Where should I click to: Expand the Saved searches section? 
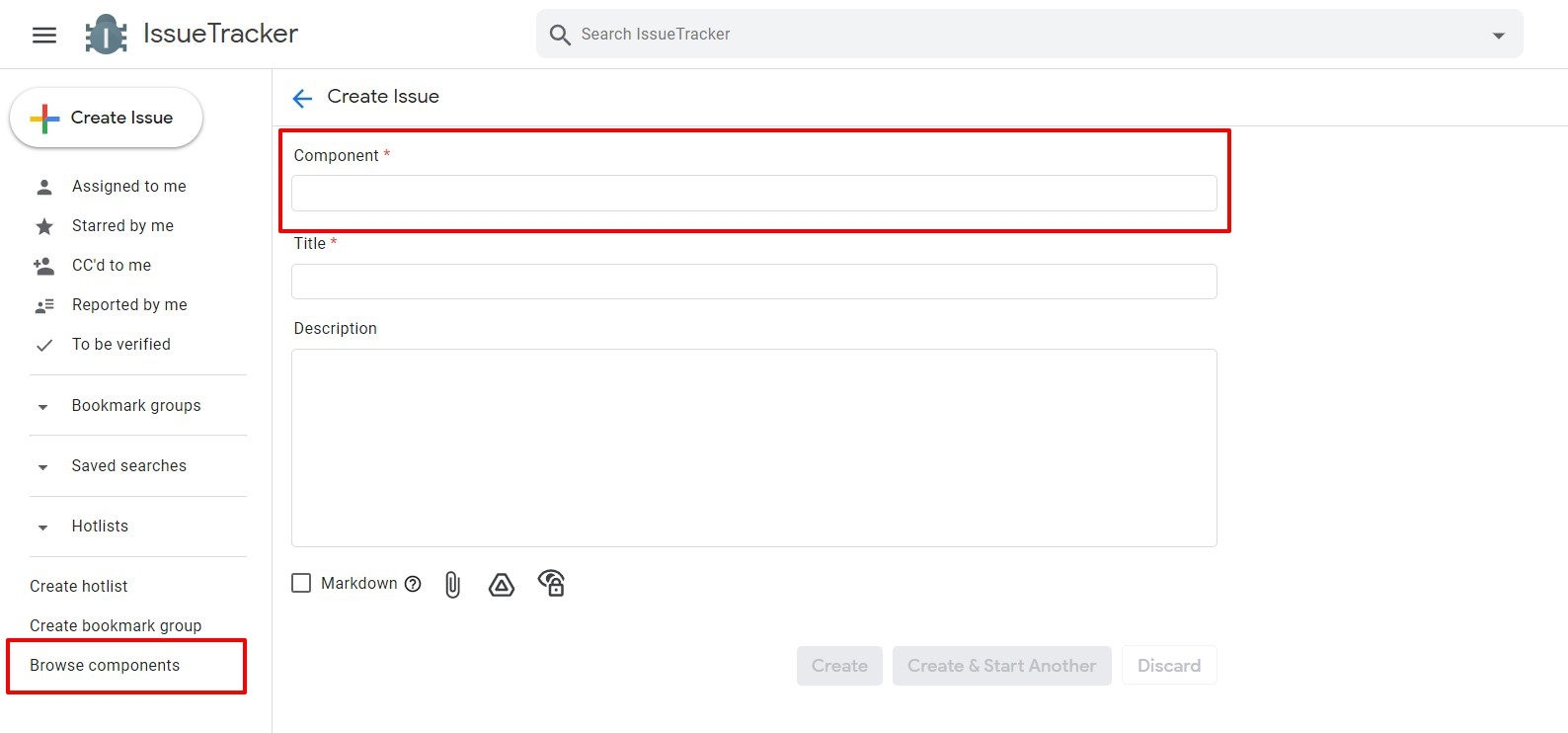[x=42, y=467]
